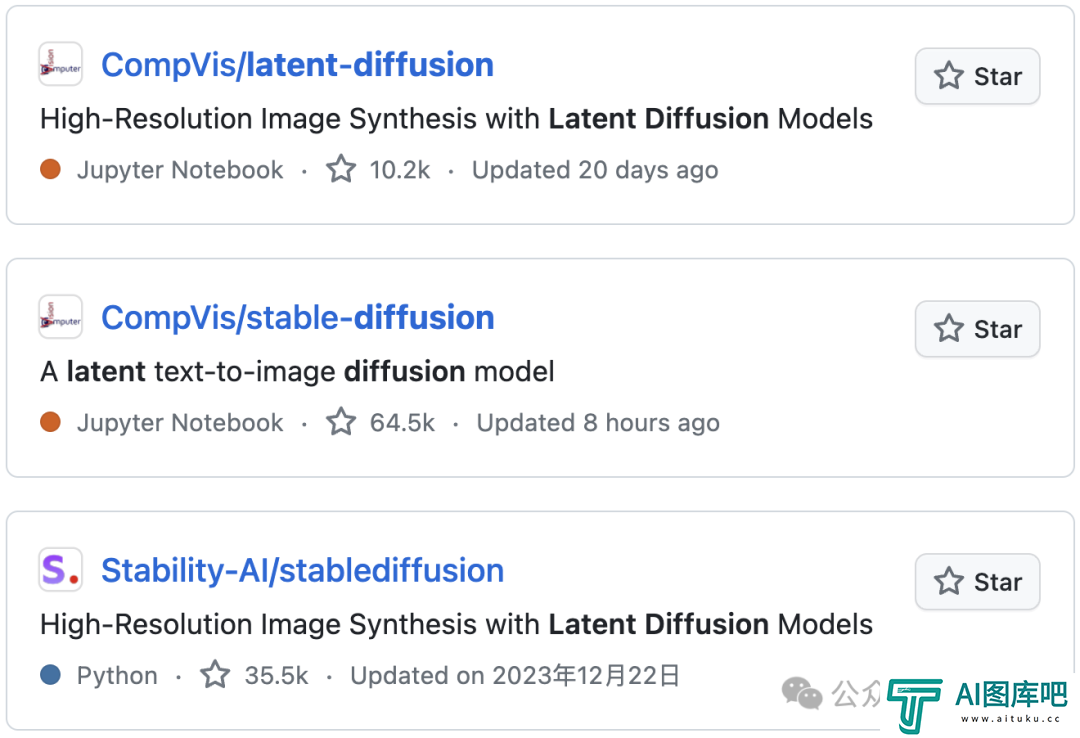Click the AI图库吧 teal logo icon

(915, 706)
